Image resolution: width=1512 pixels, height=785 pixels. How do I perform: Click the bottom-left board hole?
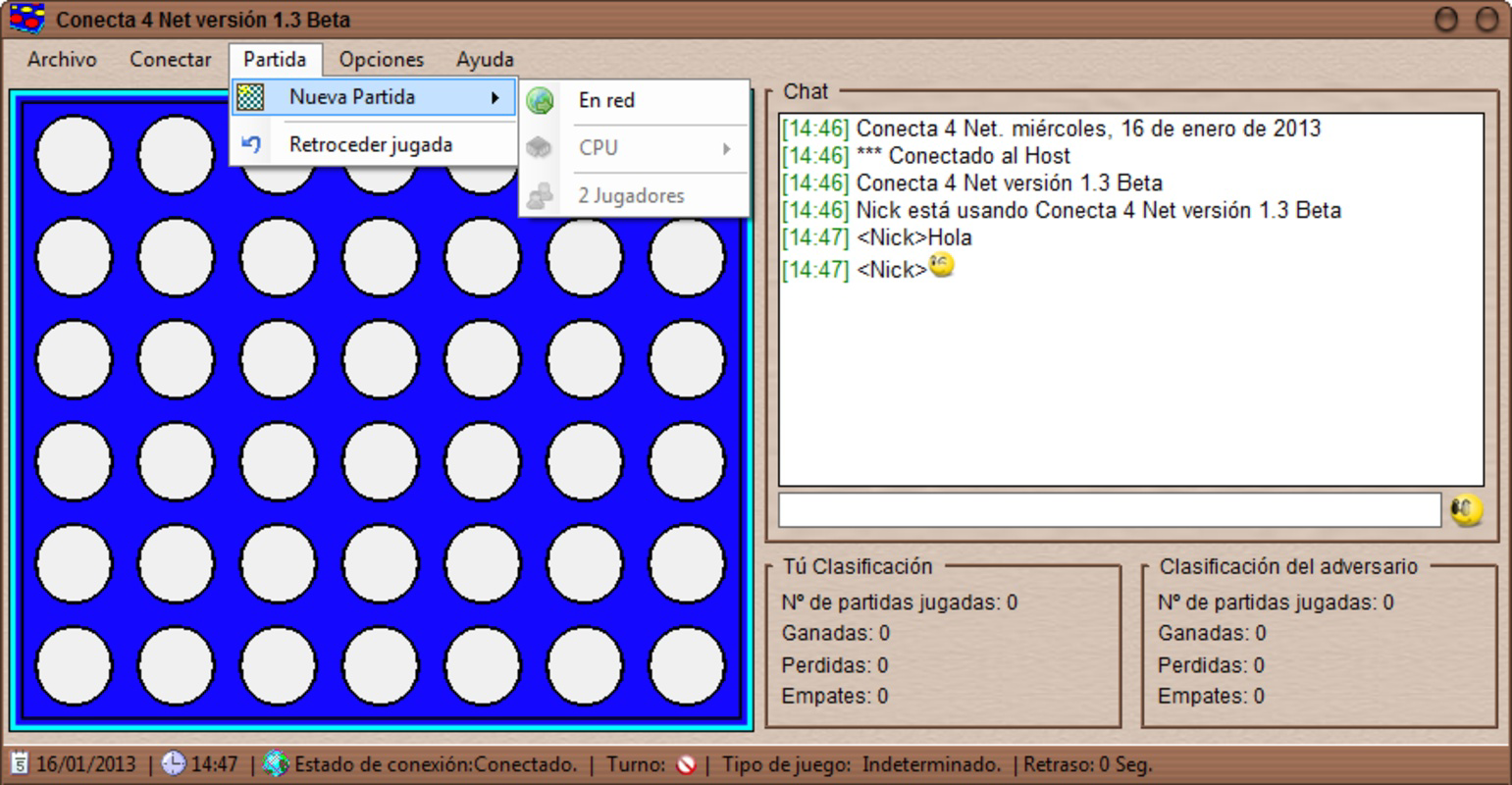click(75, 665)
